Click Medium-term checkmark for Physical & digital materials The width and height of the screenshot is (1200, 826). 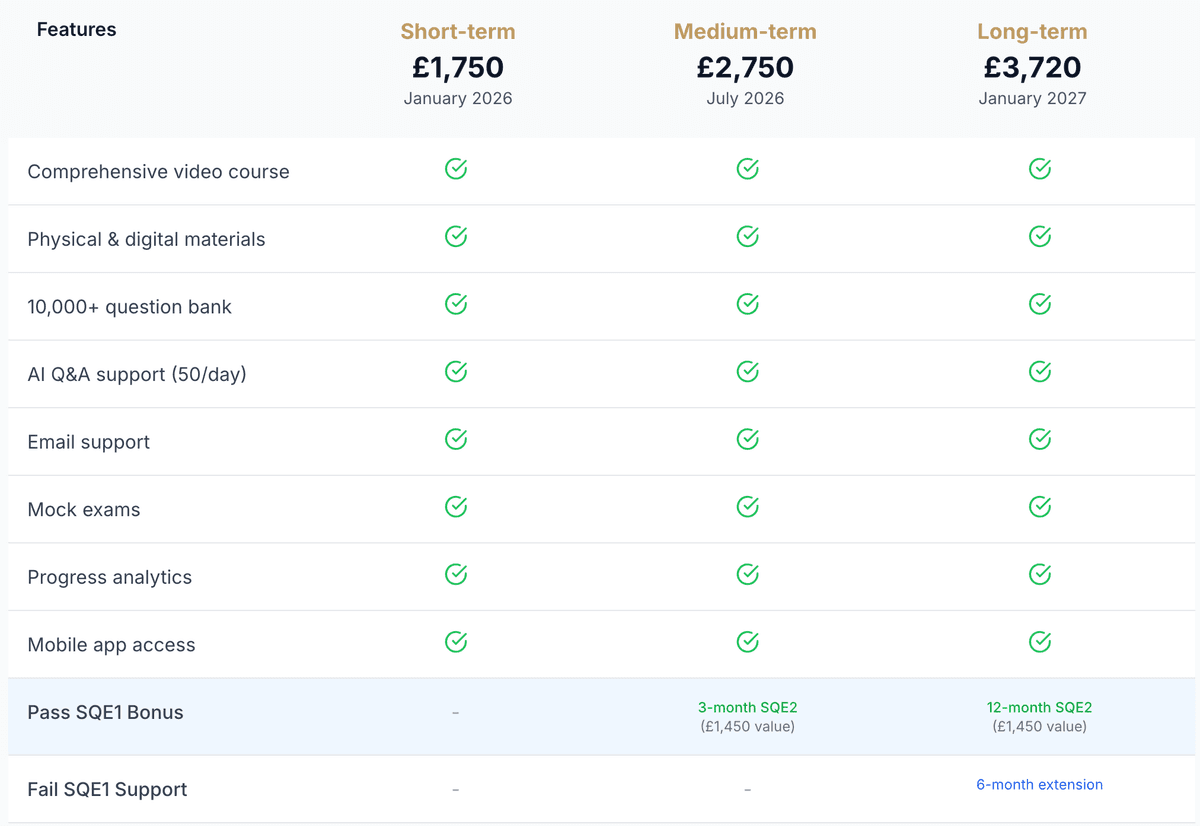[747, 237]
